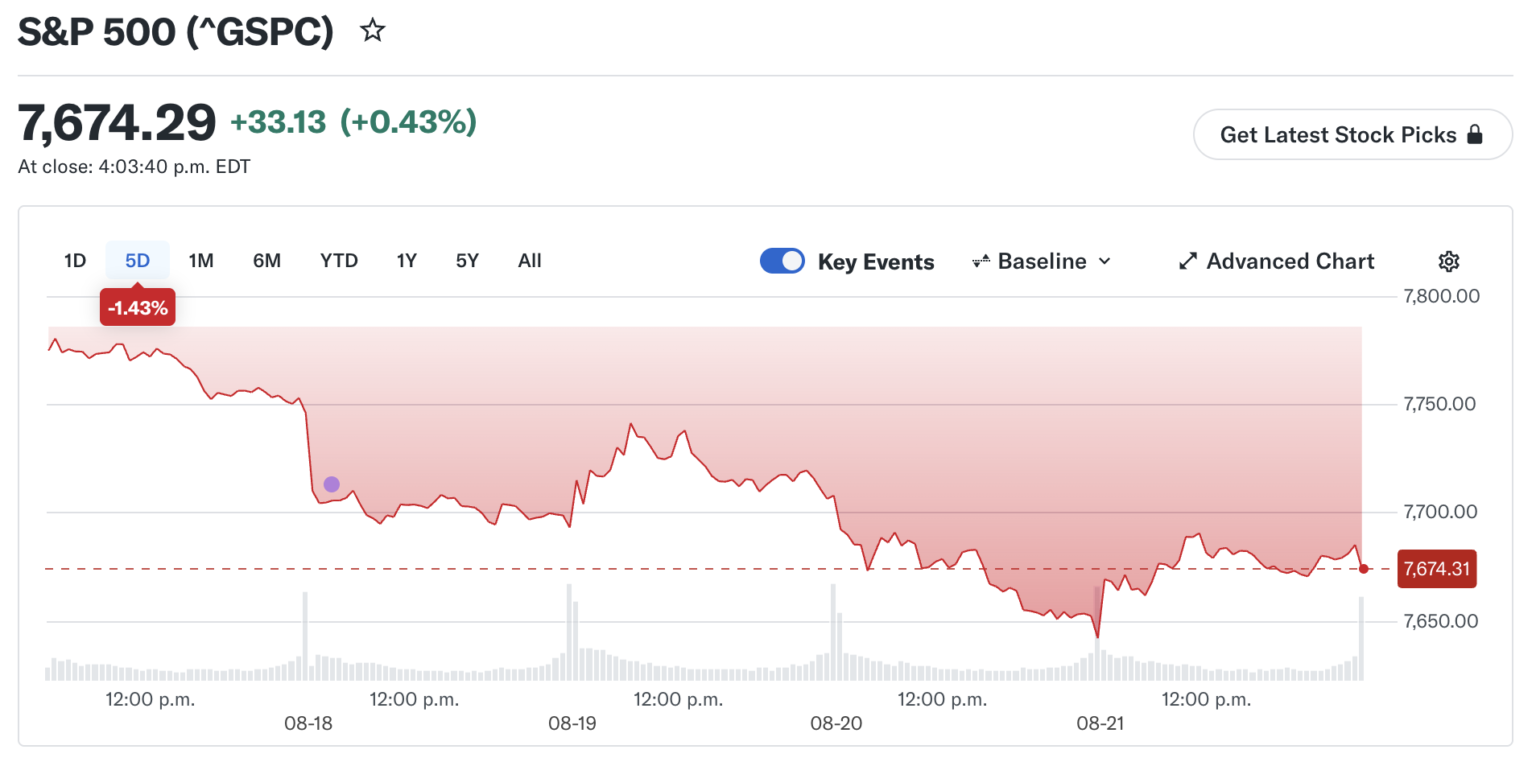Image resolution: width=1536 pixels, height=766 pixels.
Task: Star the S&P 500 watchlist icon
Action: point(373,31)
